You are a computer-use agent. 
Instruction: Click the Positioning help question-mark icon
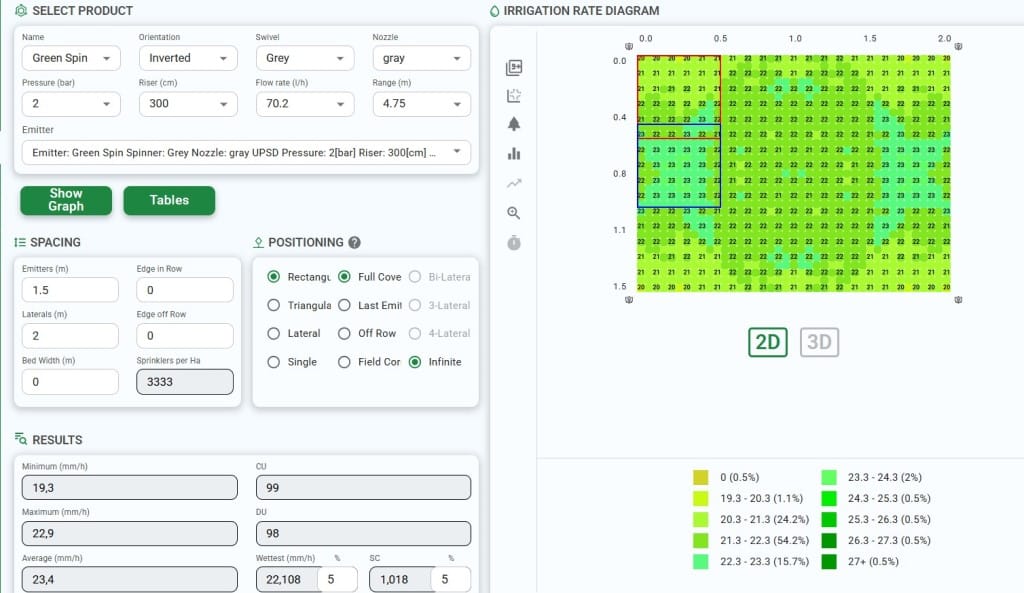[x=354, y=242]
